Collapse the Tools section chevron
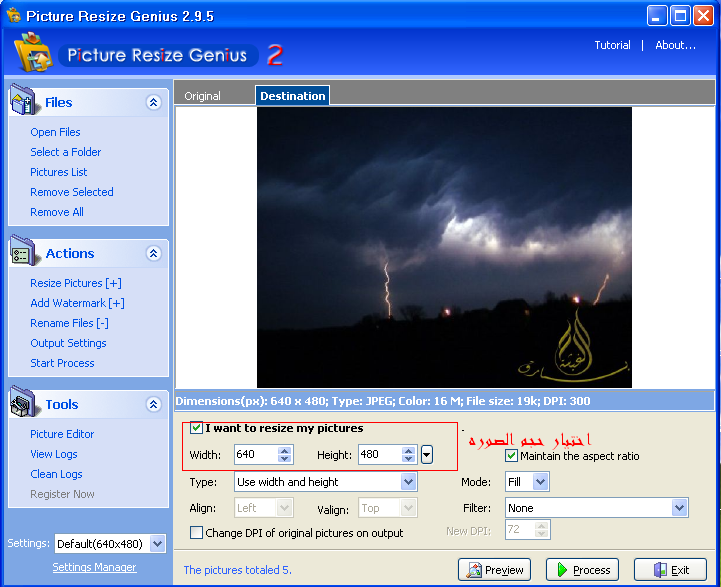721x587 pixels. [x=153, y=404]
